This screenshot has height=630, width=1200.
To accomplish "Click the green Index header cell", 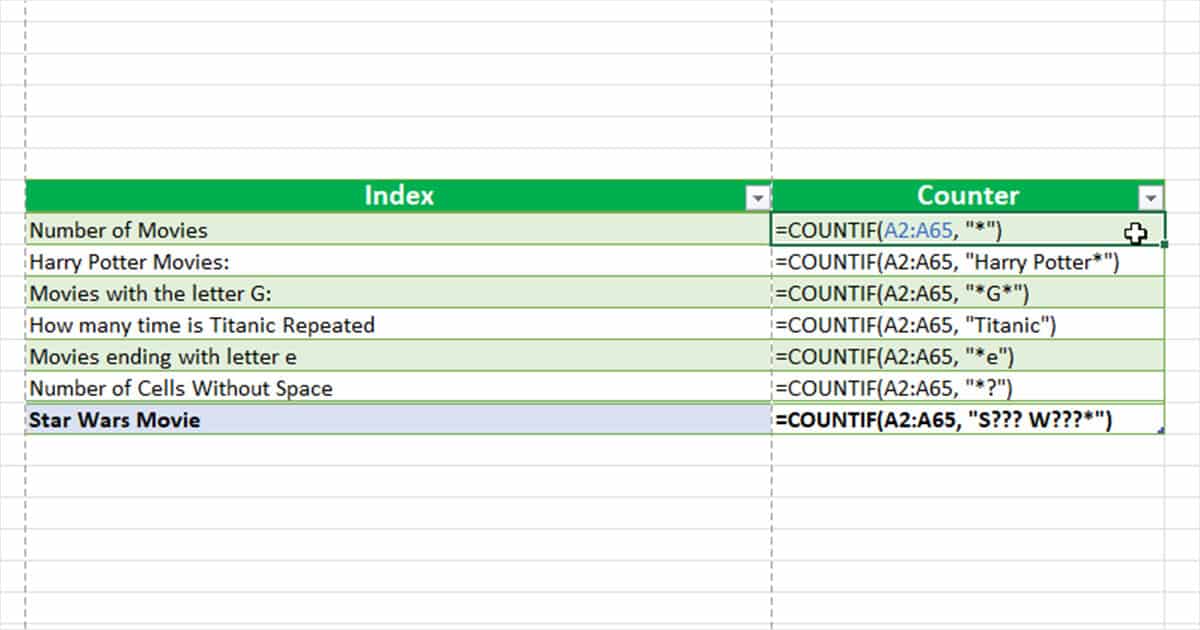I will click(x=400, y=196).
